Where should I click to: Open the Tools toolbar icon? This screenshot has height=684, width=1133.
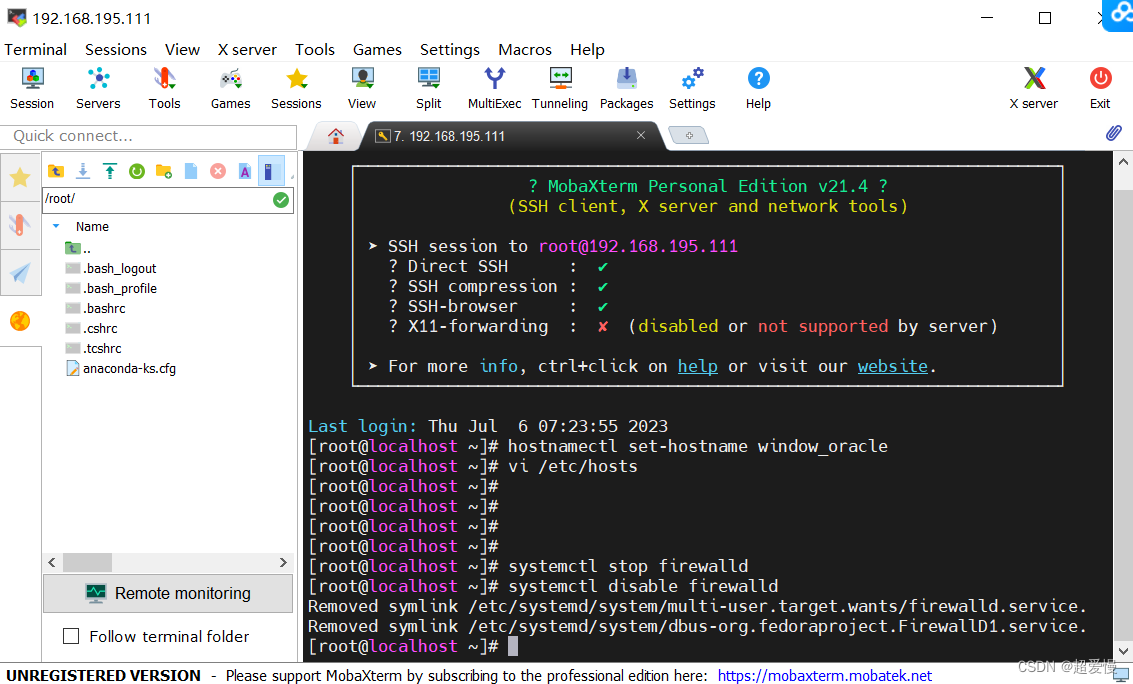coord(164,88)
